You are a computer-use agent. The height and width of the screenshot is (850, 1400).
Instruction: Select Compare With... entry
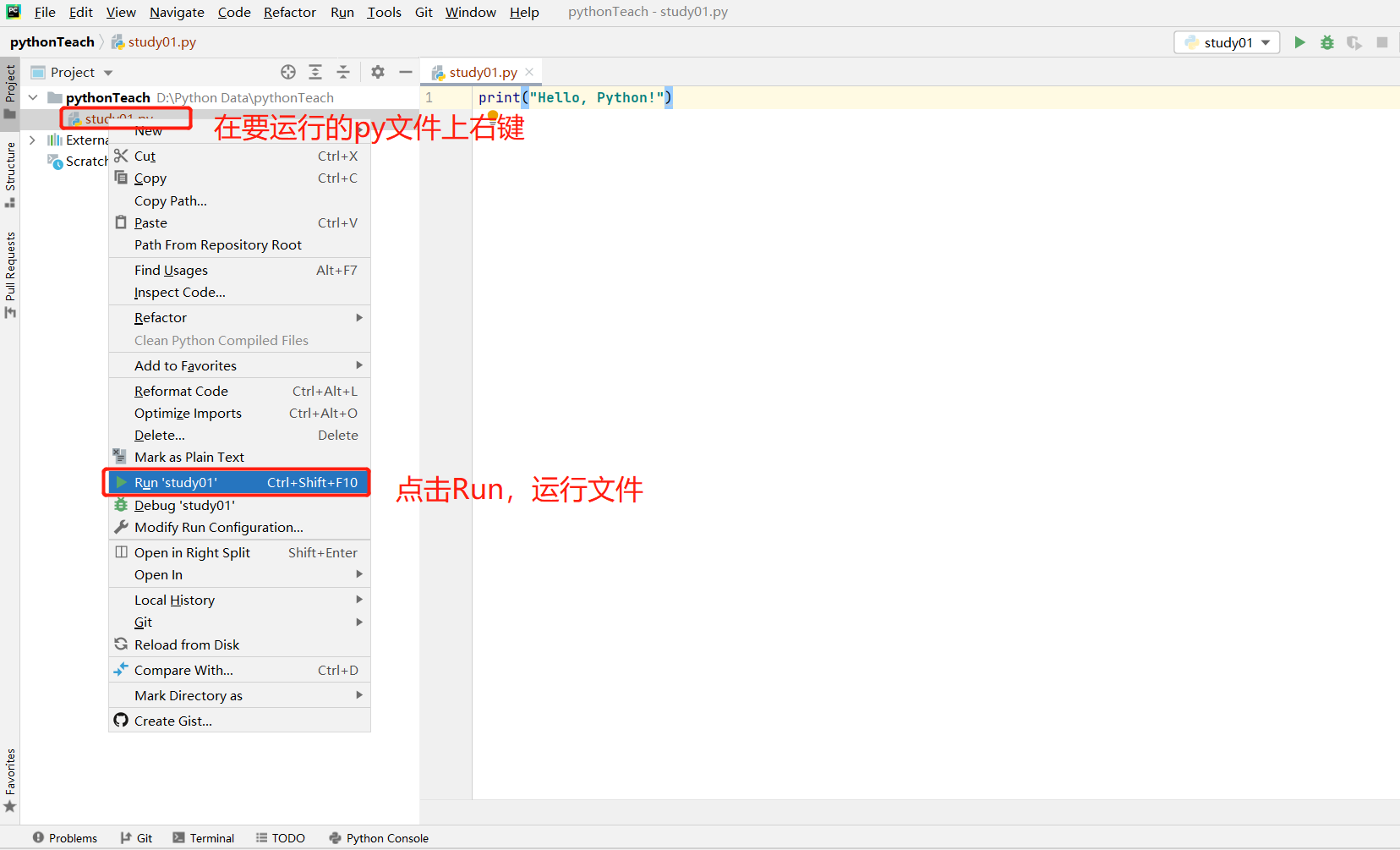click(x=240, y=670)
